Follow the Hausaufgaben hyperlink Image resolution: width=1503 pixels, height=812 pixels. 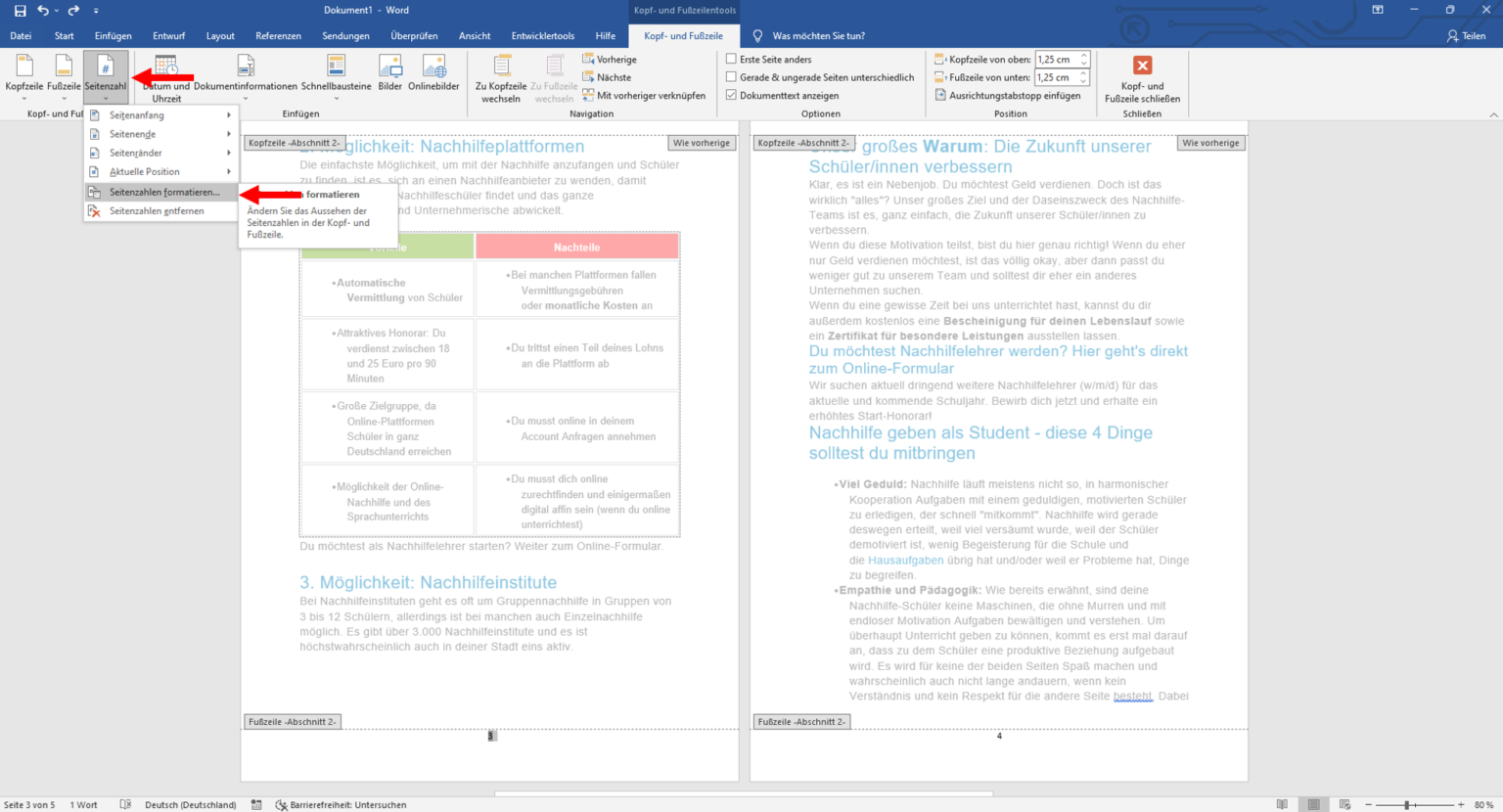904,560
